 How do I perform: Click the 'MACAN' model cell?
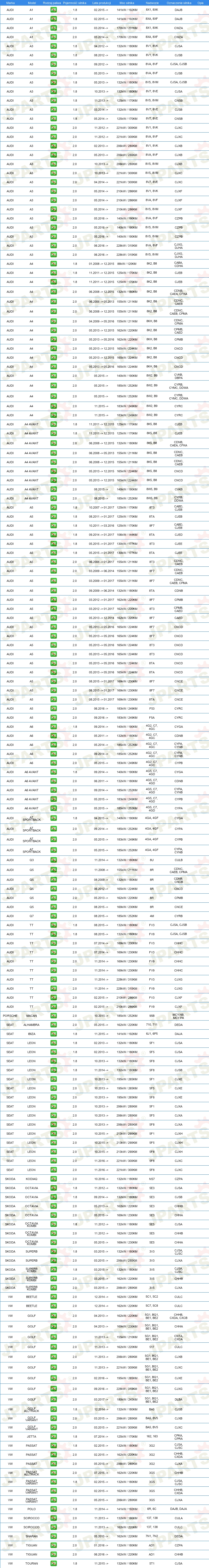pyautogui.click(x=32, y=1016)
